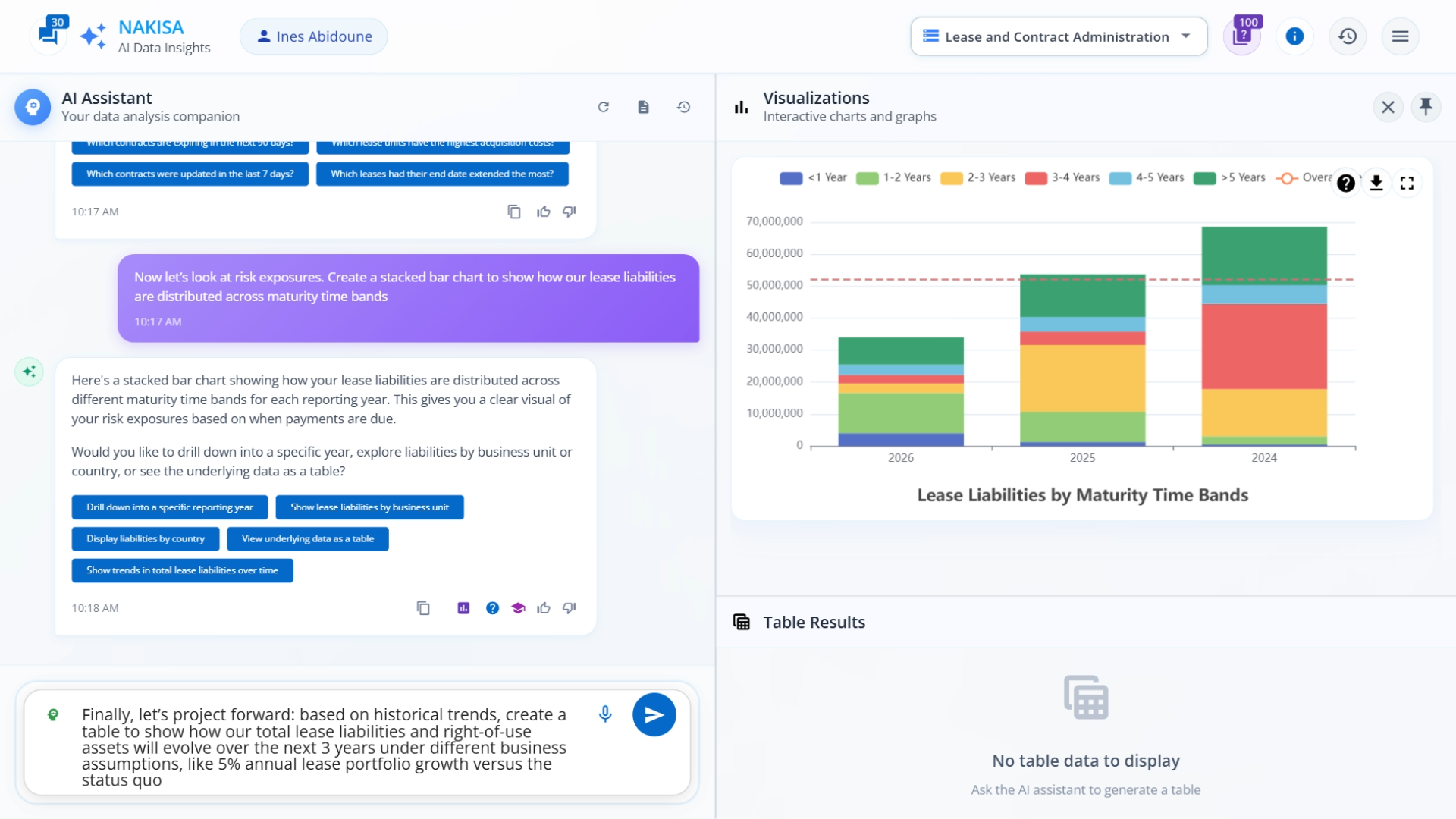
Task: Give a thumbs up to the chart response
Action: tap(544, 607)
